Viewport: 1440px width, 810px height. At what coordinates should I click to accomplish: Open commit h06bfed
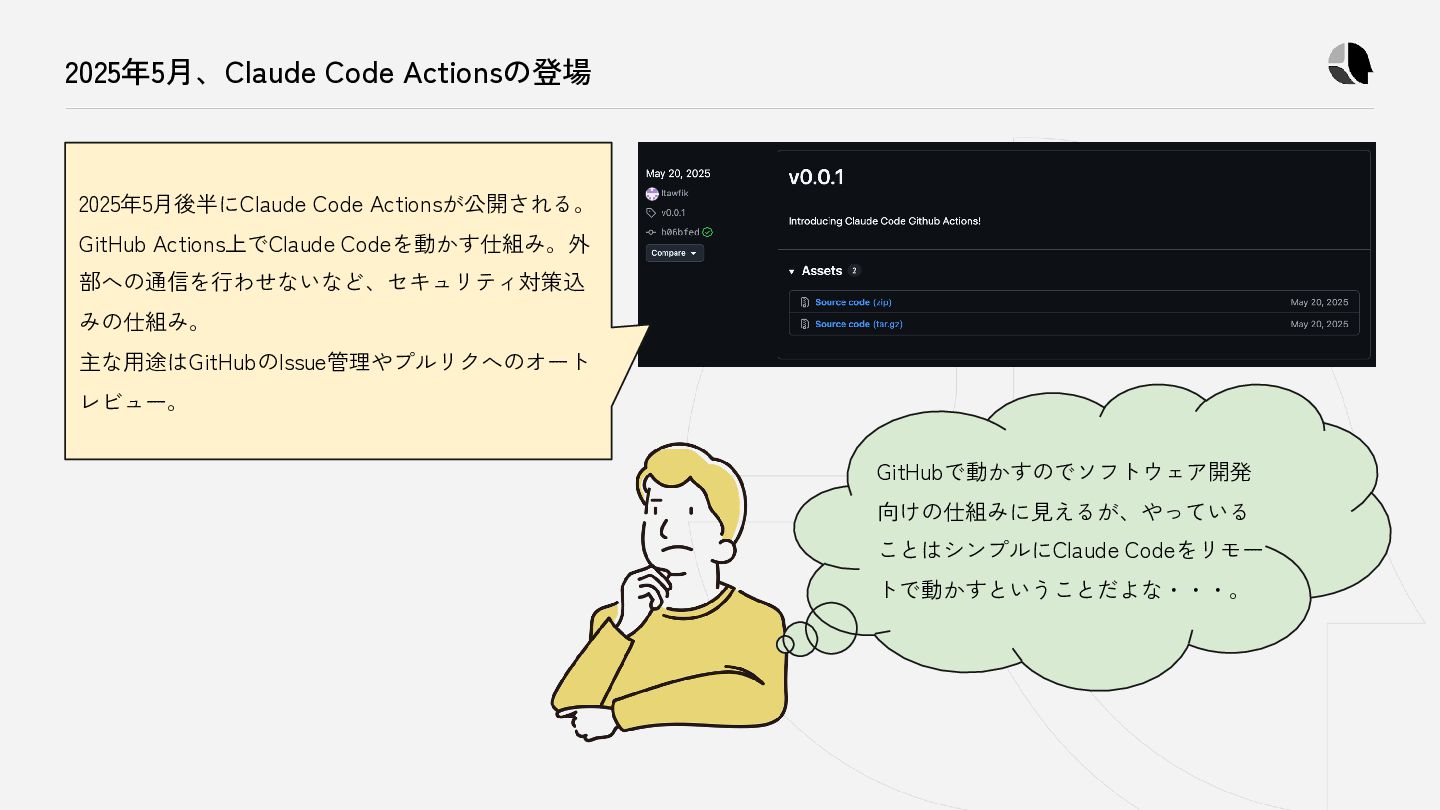[680, 232]
